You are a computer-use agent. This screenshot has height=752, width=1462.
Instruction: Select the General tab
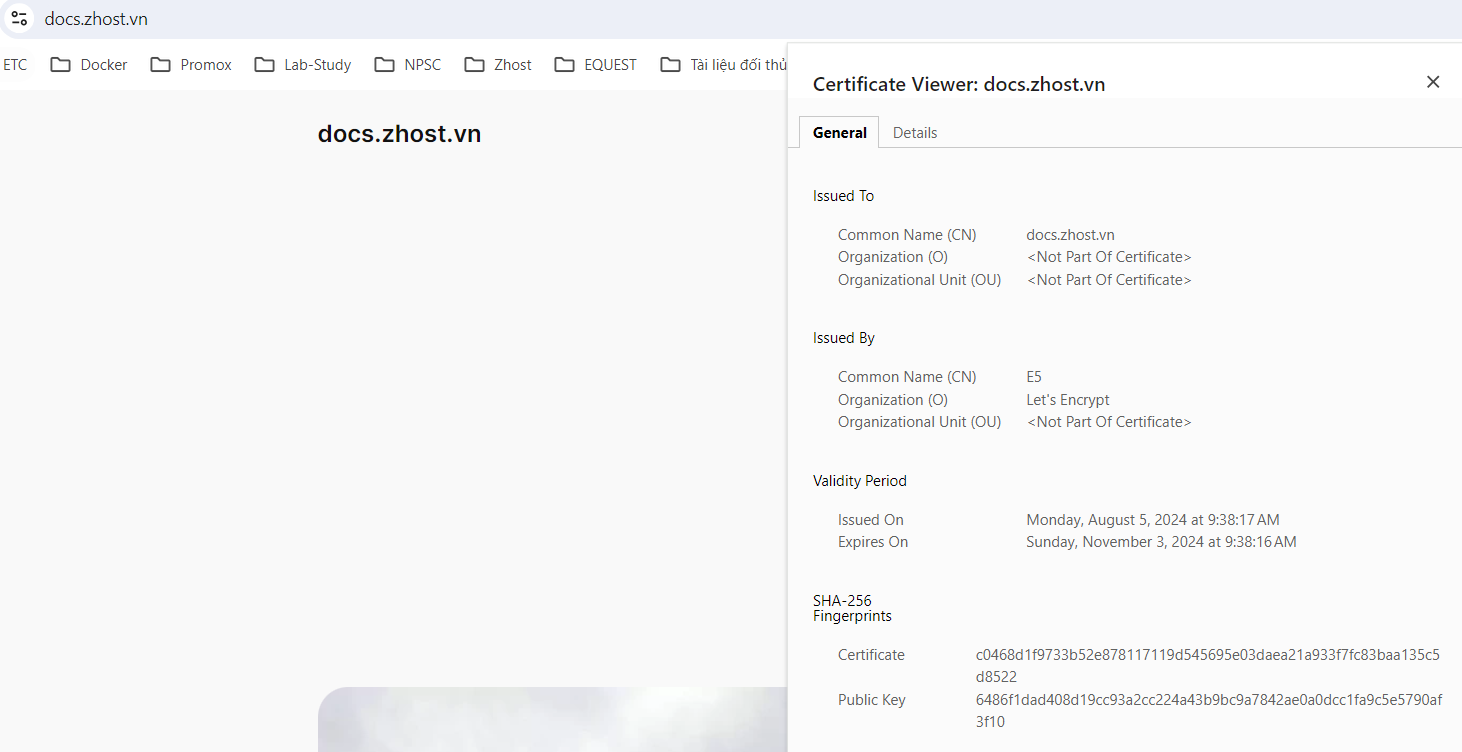[x=839, y=133]
